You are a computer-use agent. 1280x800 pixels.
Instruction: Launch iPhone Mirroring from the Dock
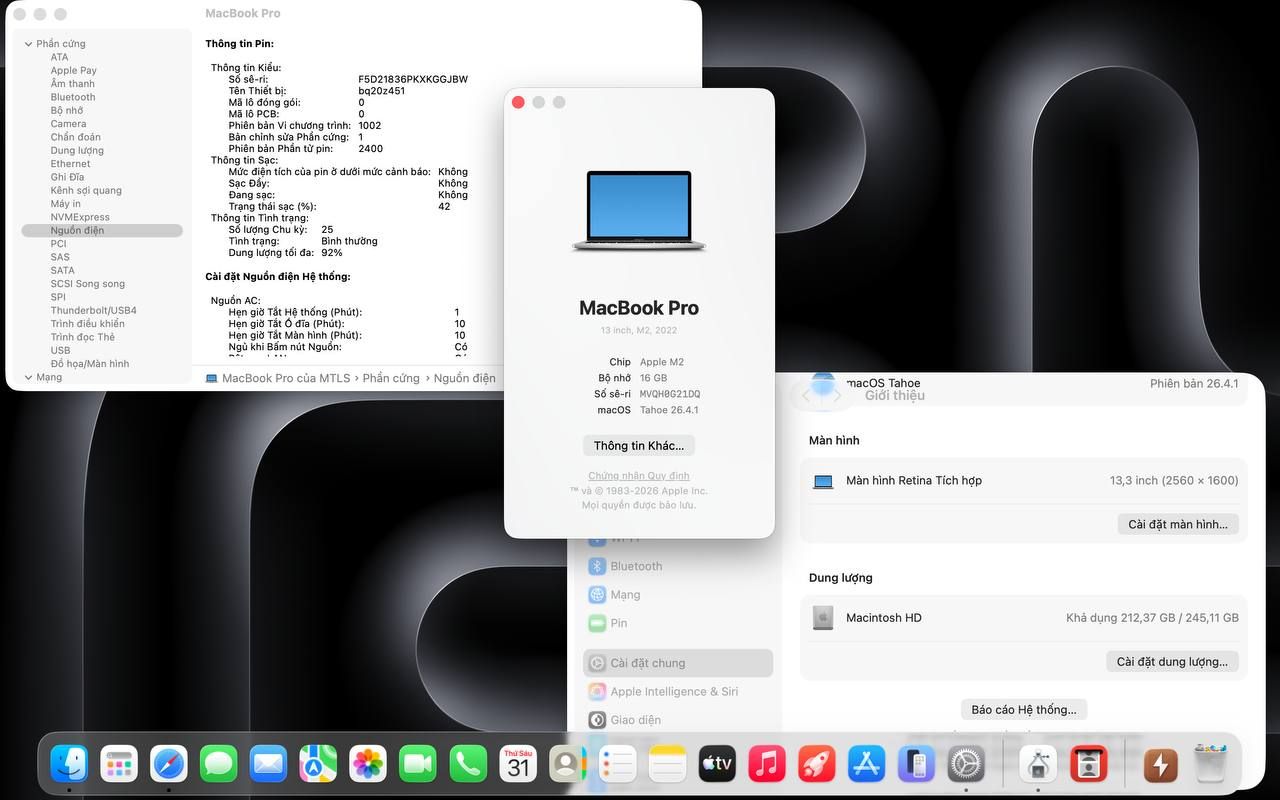pos(917,765)
